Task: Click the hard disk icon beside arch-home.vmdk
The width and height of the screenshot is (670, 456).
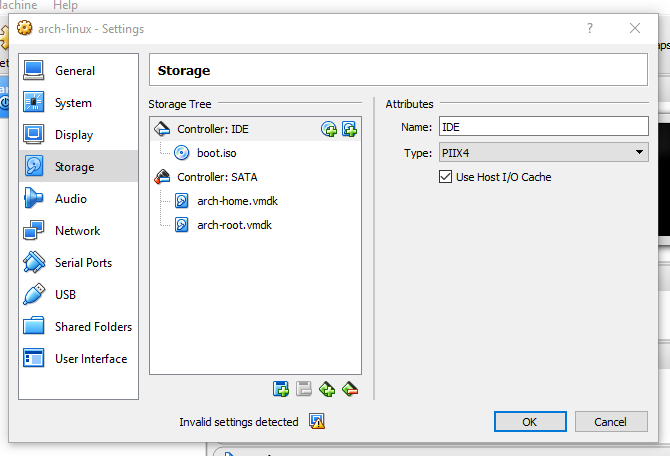Action: click(x=182, y=201)
